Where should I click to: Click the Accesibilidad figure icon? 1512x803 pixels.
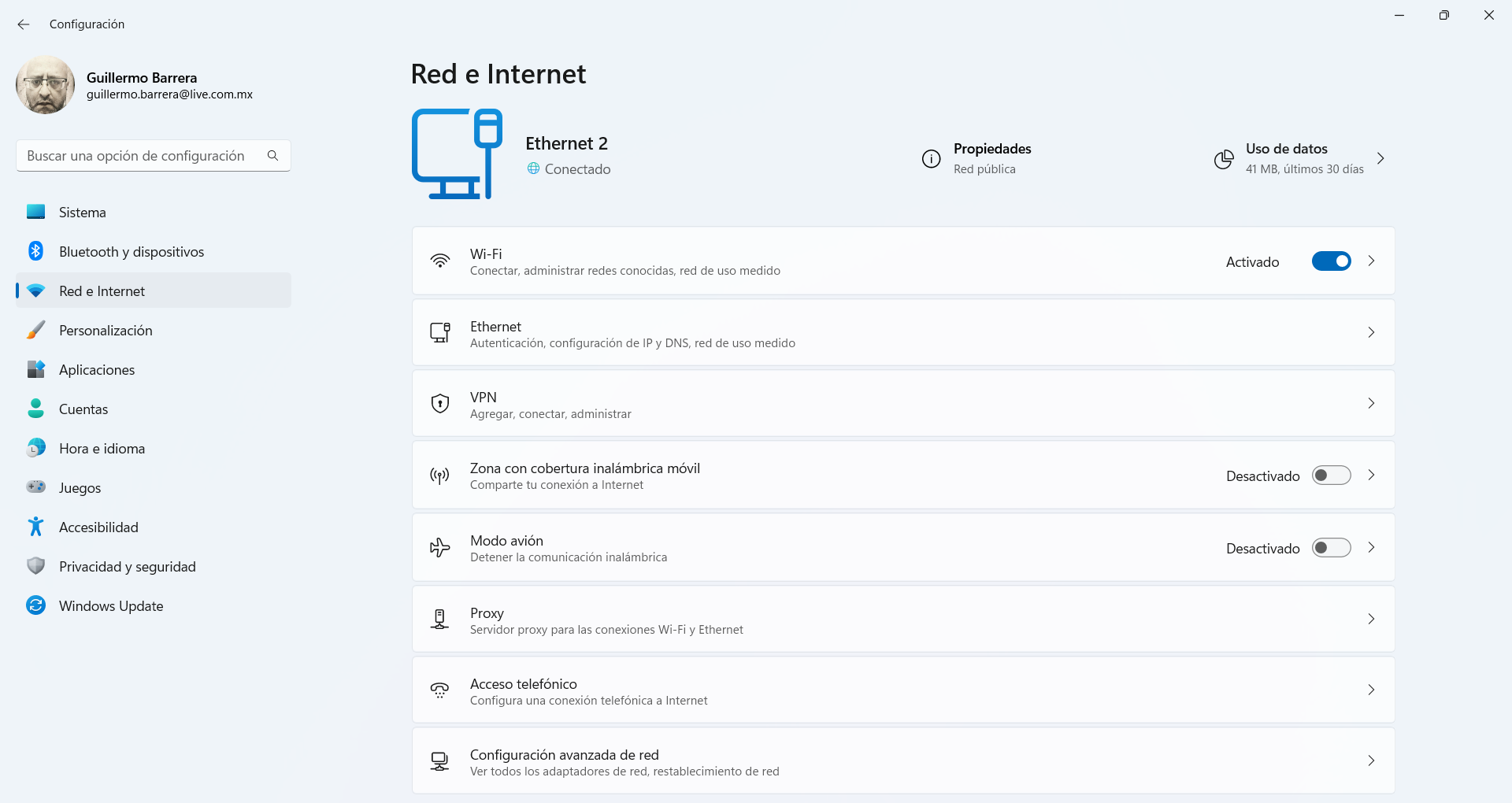(35, 527)
